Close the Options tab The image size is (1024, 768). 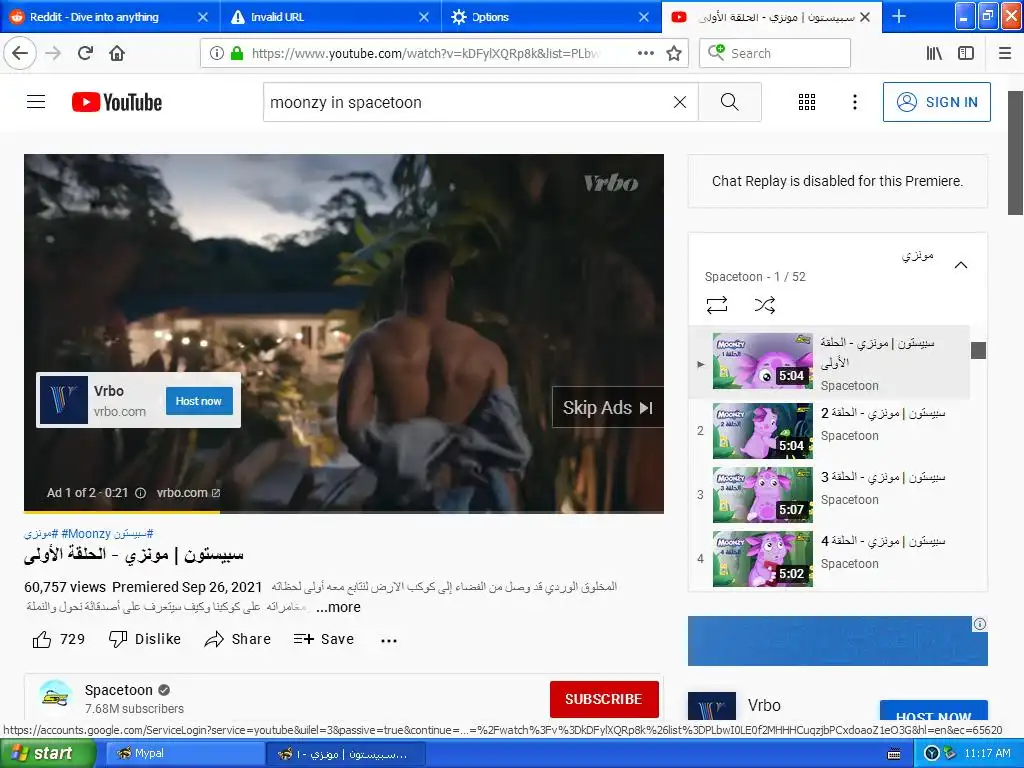click(644, 17)
